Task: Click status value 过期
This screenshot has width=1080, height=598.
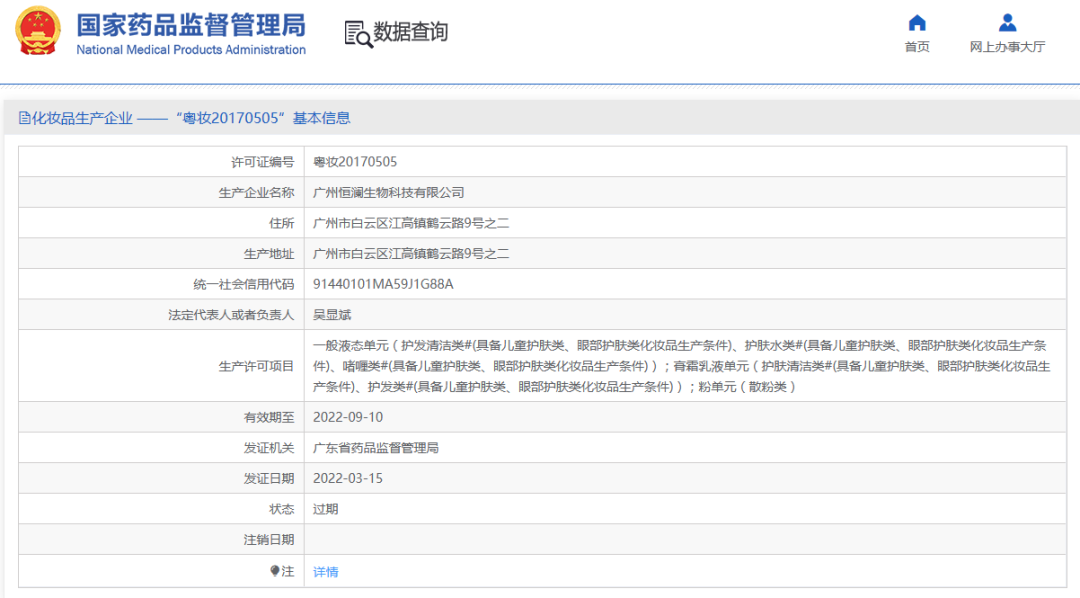Action: click(x=326, y=509)
